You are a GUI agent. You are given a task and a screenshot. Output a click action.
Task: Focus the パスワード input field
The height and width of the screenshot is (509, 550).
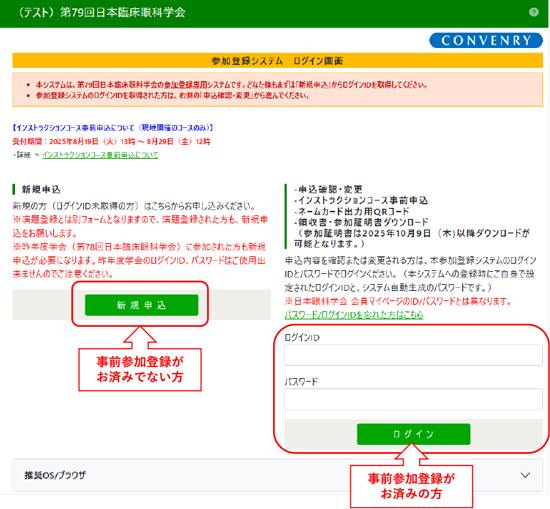(413, 399)
